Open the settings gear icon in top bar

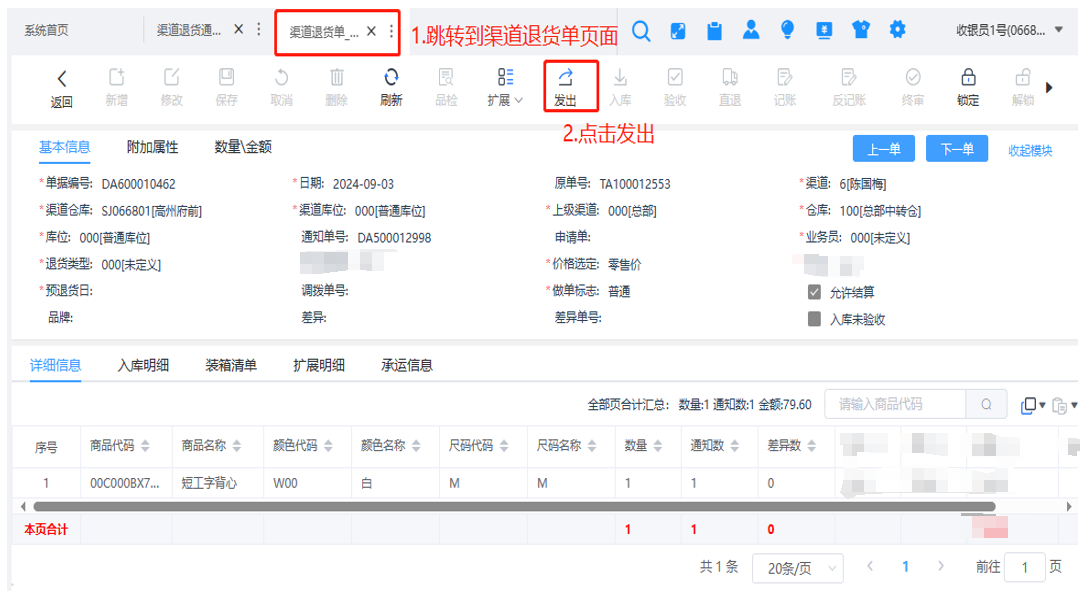tap(897, 31)
